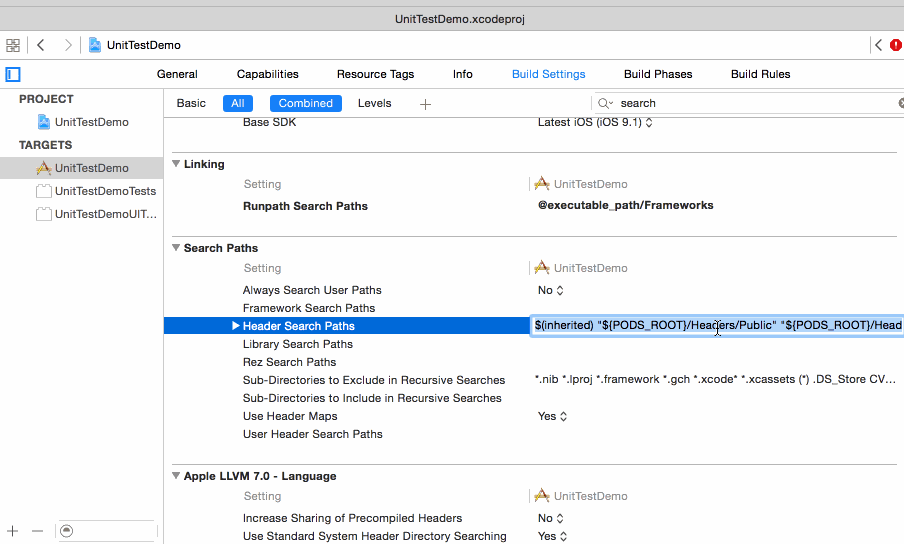The width and height of the screenshot is (904, 544).
Task: Click the add target plus button
Action: pyautogui.click(x=13, y=531)
